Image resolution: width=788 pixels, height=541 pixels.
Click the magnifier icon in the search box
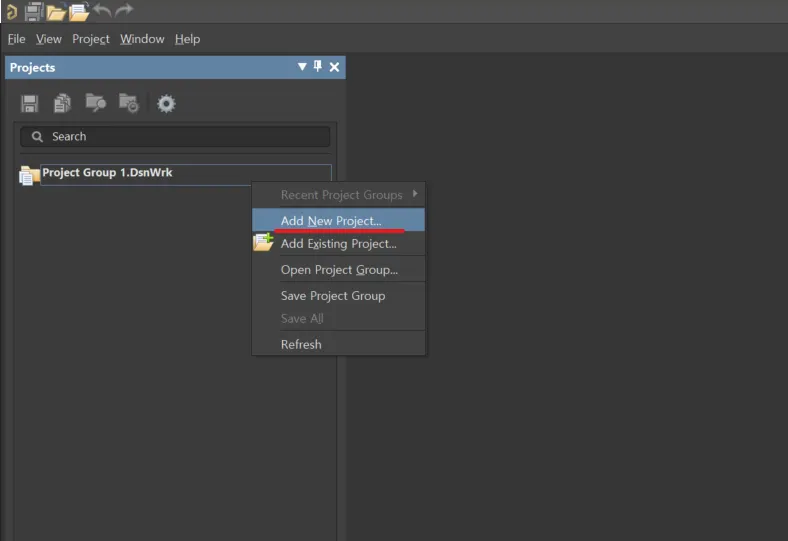pos(37,137)
